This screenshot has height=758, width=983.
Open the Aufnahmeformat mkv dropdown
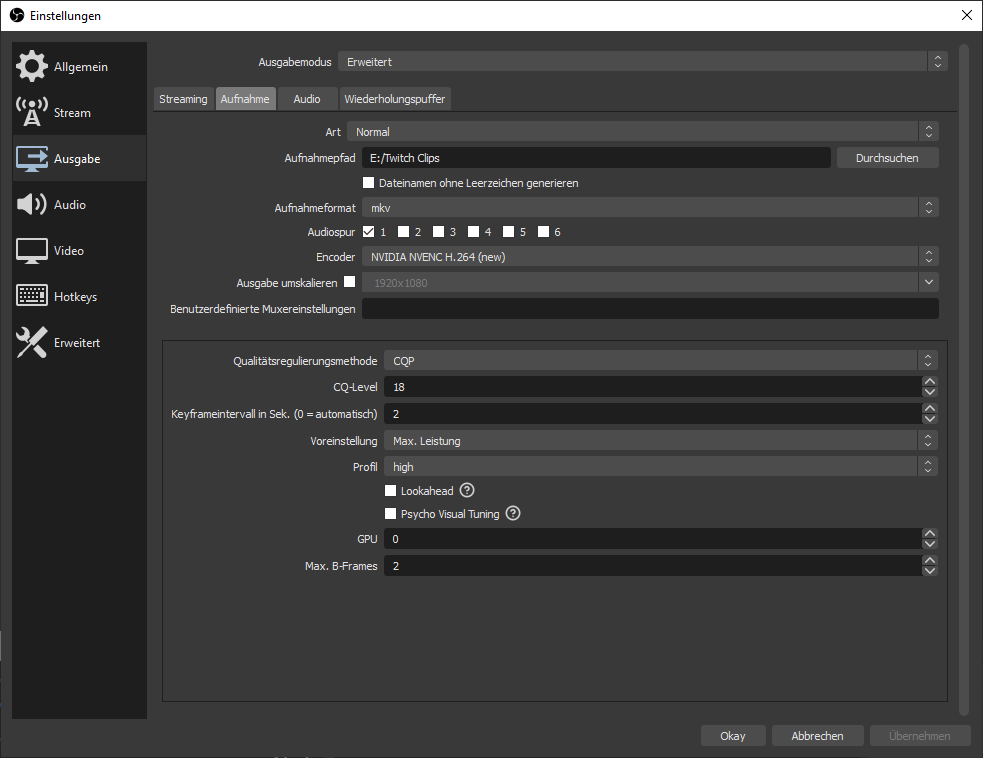point(649,208)
